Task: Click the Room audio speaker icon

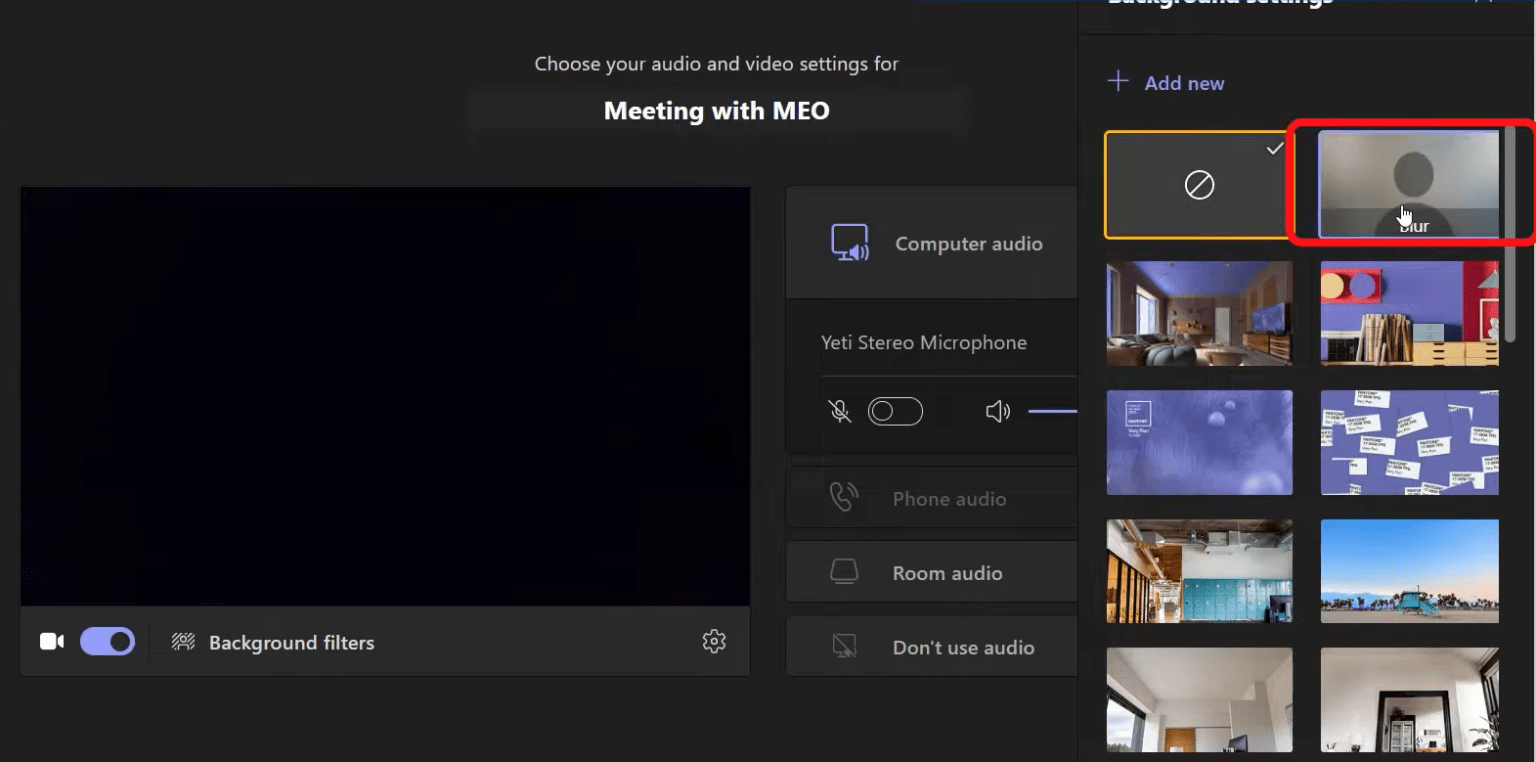Action: (x=844, y=571)
